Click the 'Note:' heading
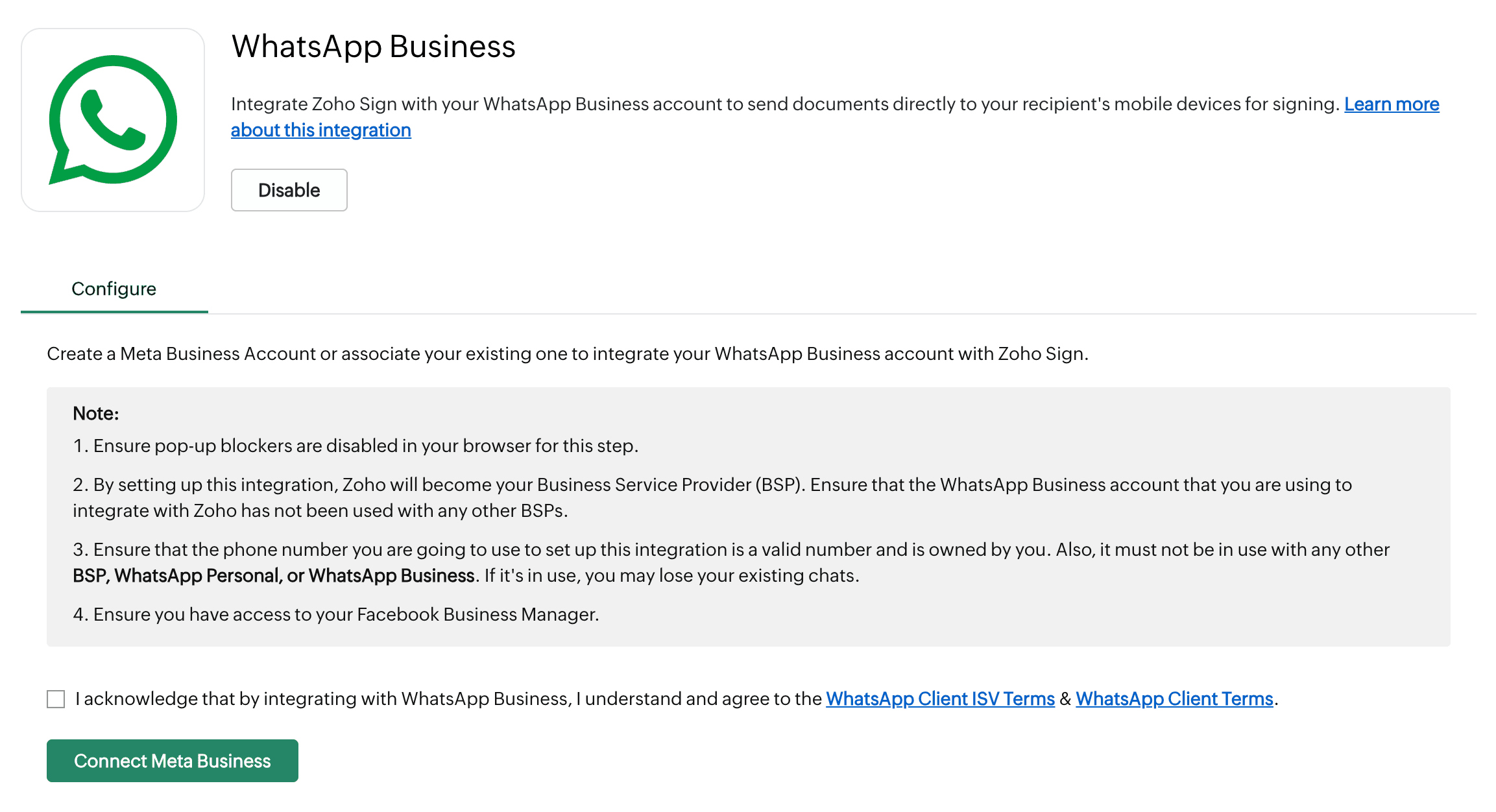 (95, 414)
